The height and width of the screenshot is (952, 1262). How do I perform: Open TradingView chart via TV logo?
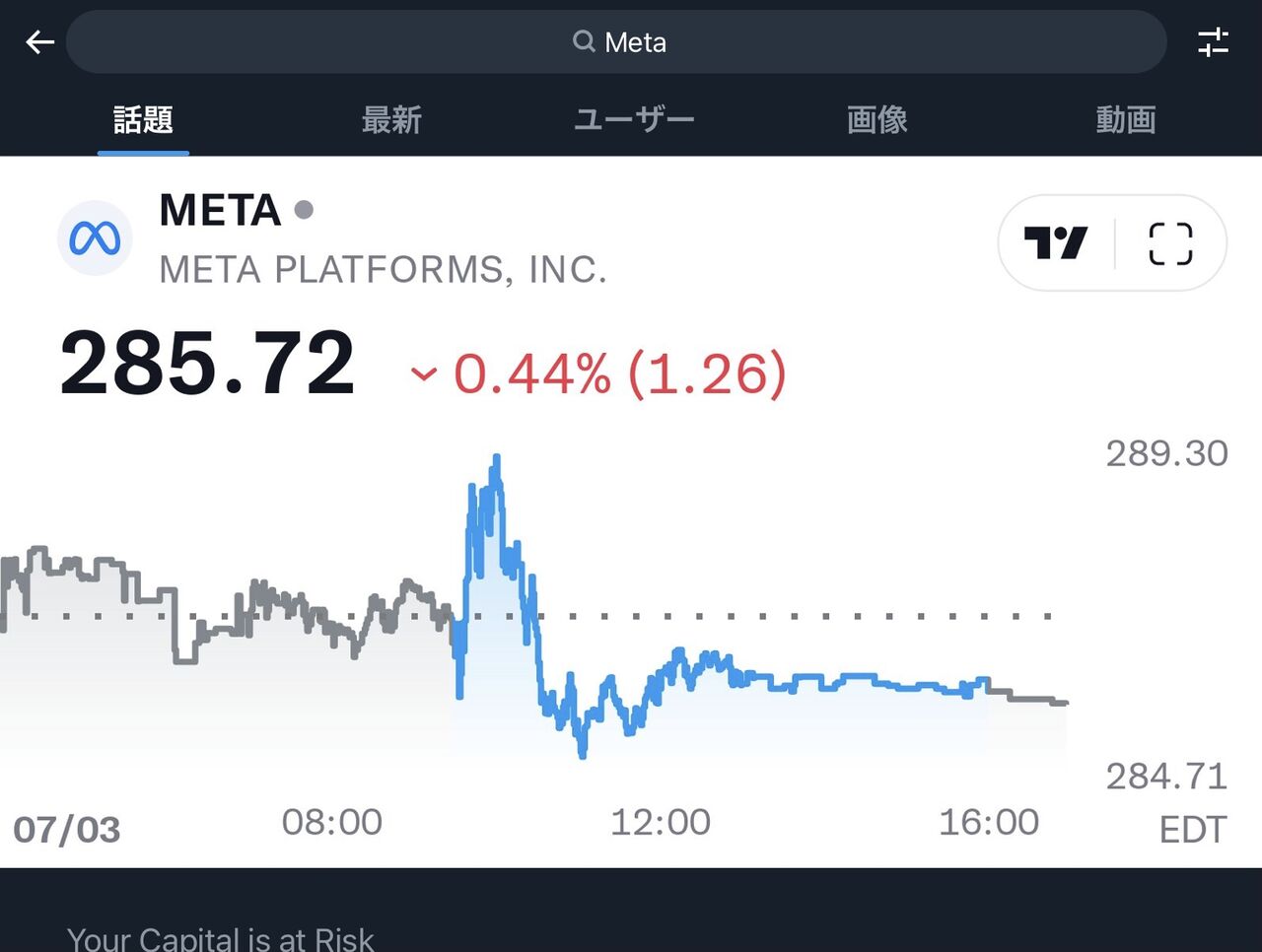click(x=1055, y=242)
